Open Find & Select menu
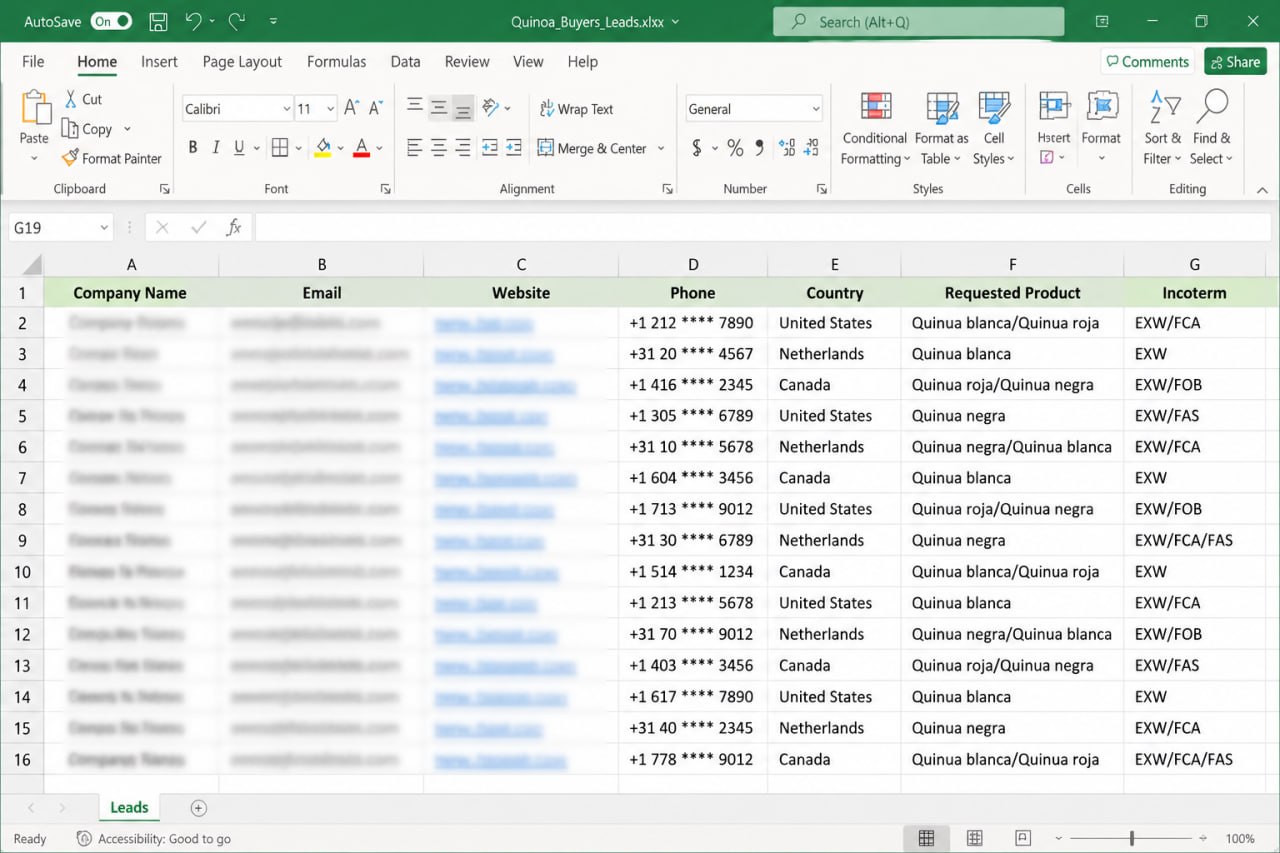Viewport: 1280px width, 853px height. point(1212,128)
